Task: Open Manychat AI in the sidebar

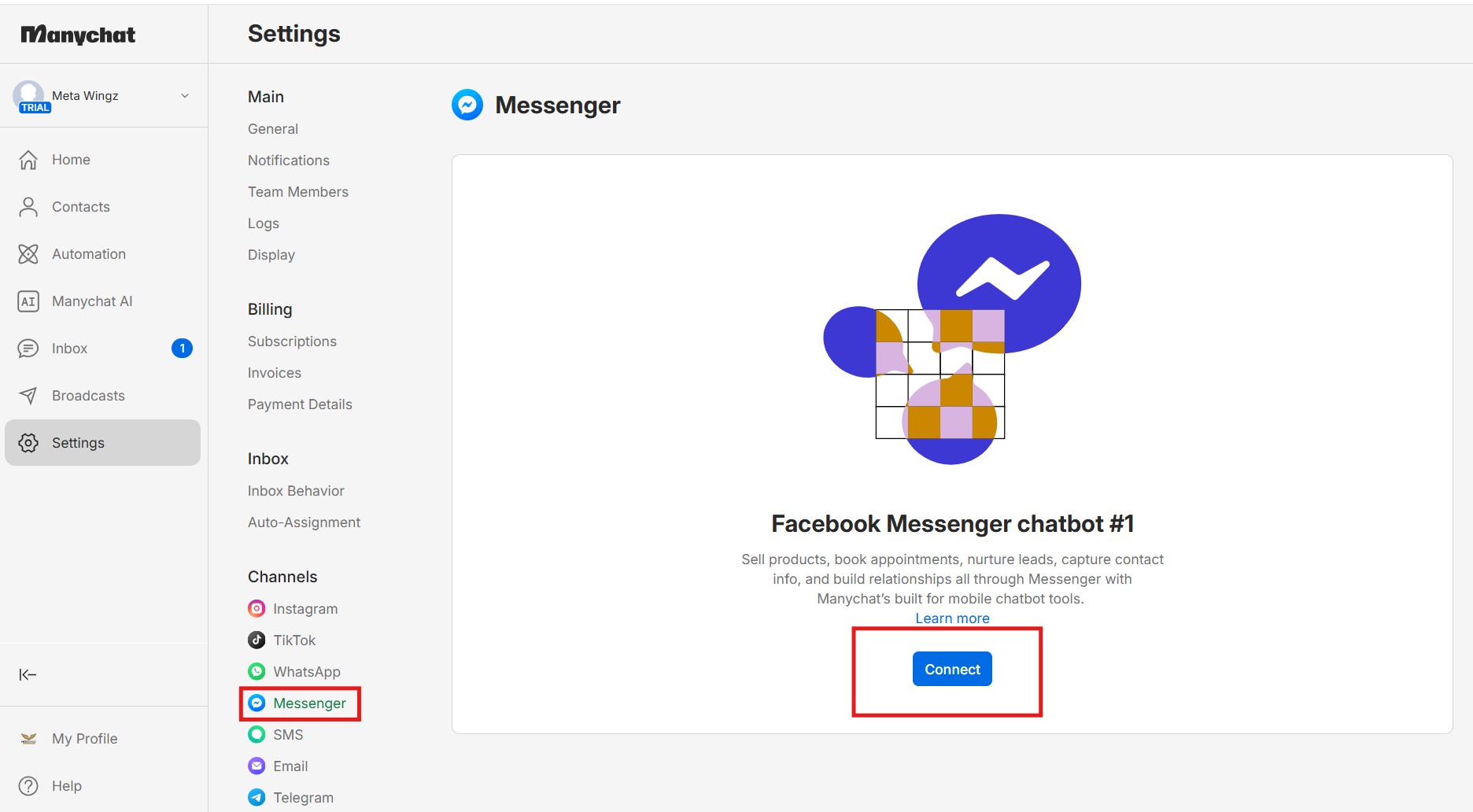Action: pos(102,301)
